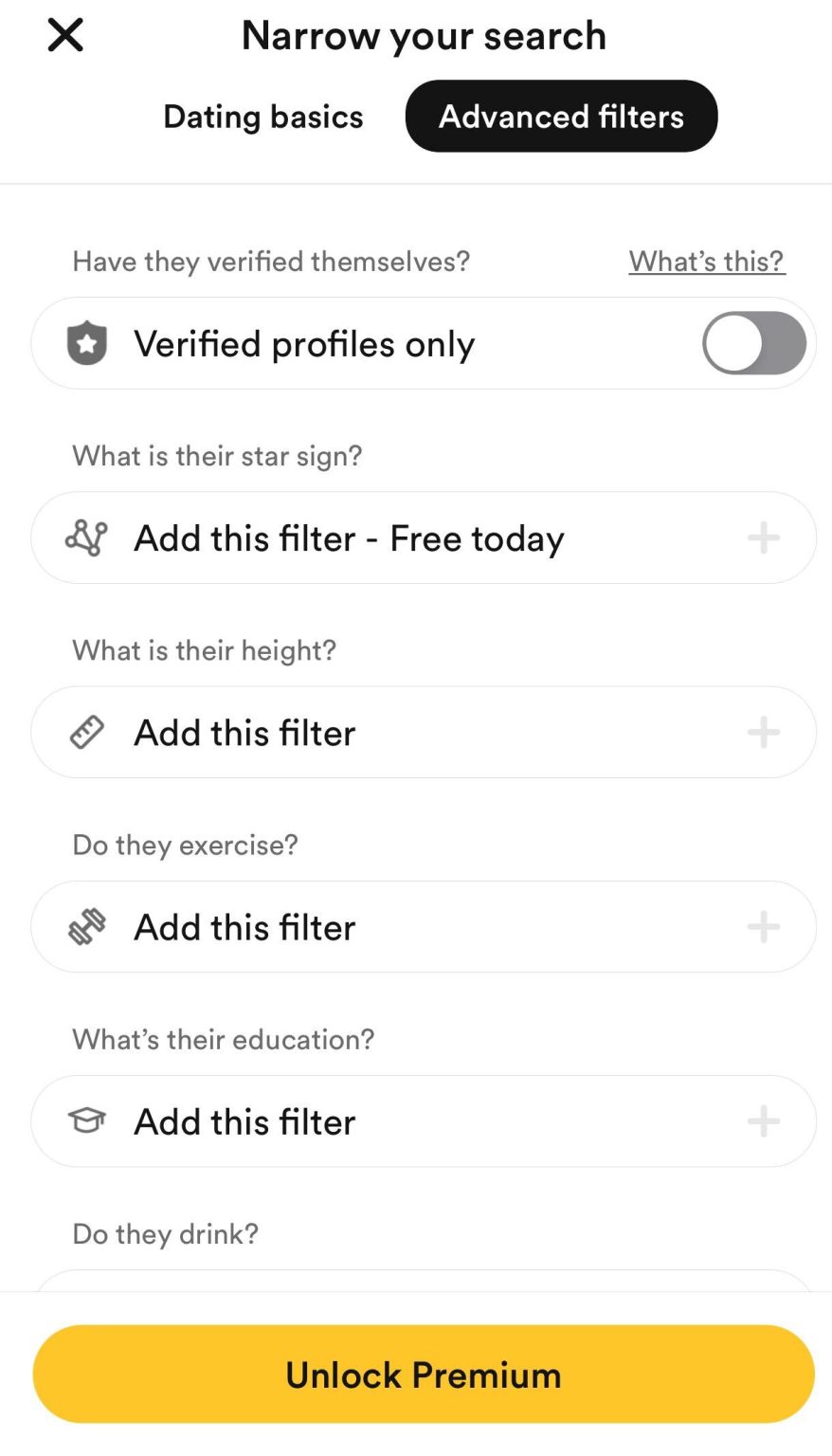
Task: Expand the education filter options
Action: tap(424, 1120)
